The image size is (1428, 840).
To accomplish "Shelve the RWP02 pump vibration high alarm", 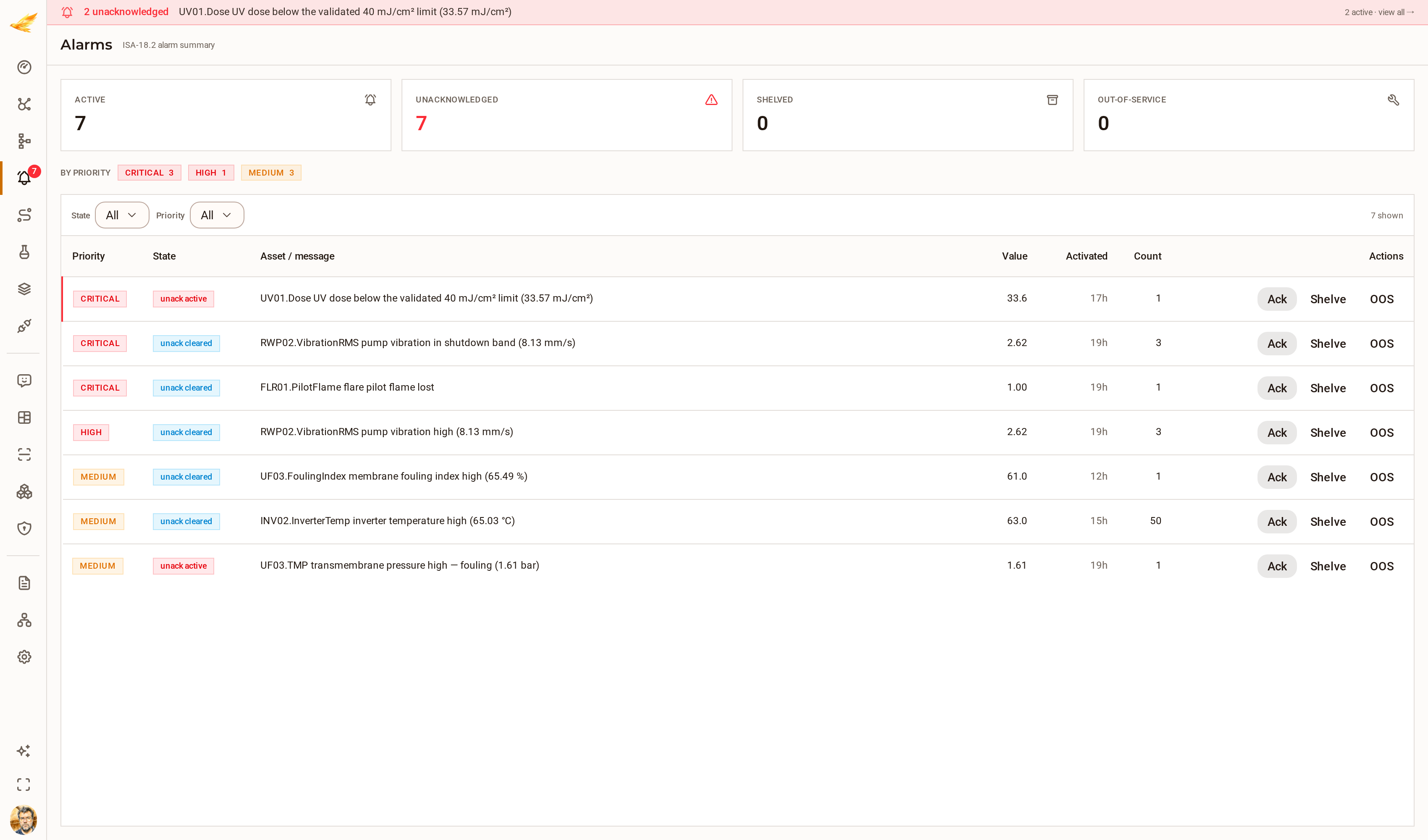I will [1328, 433].
